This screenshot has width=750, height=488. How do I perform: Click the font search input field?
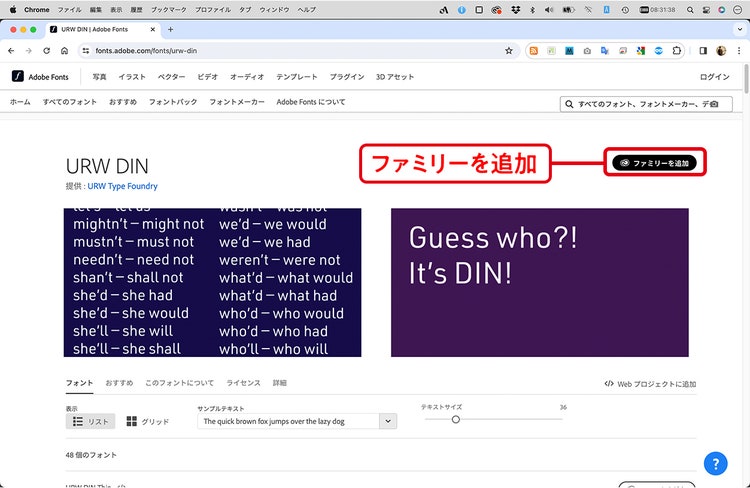pyautogui.click(x=646, y=104)
